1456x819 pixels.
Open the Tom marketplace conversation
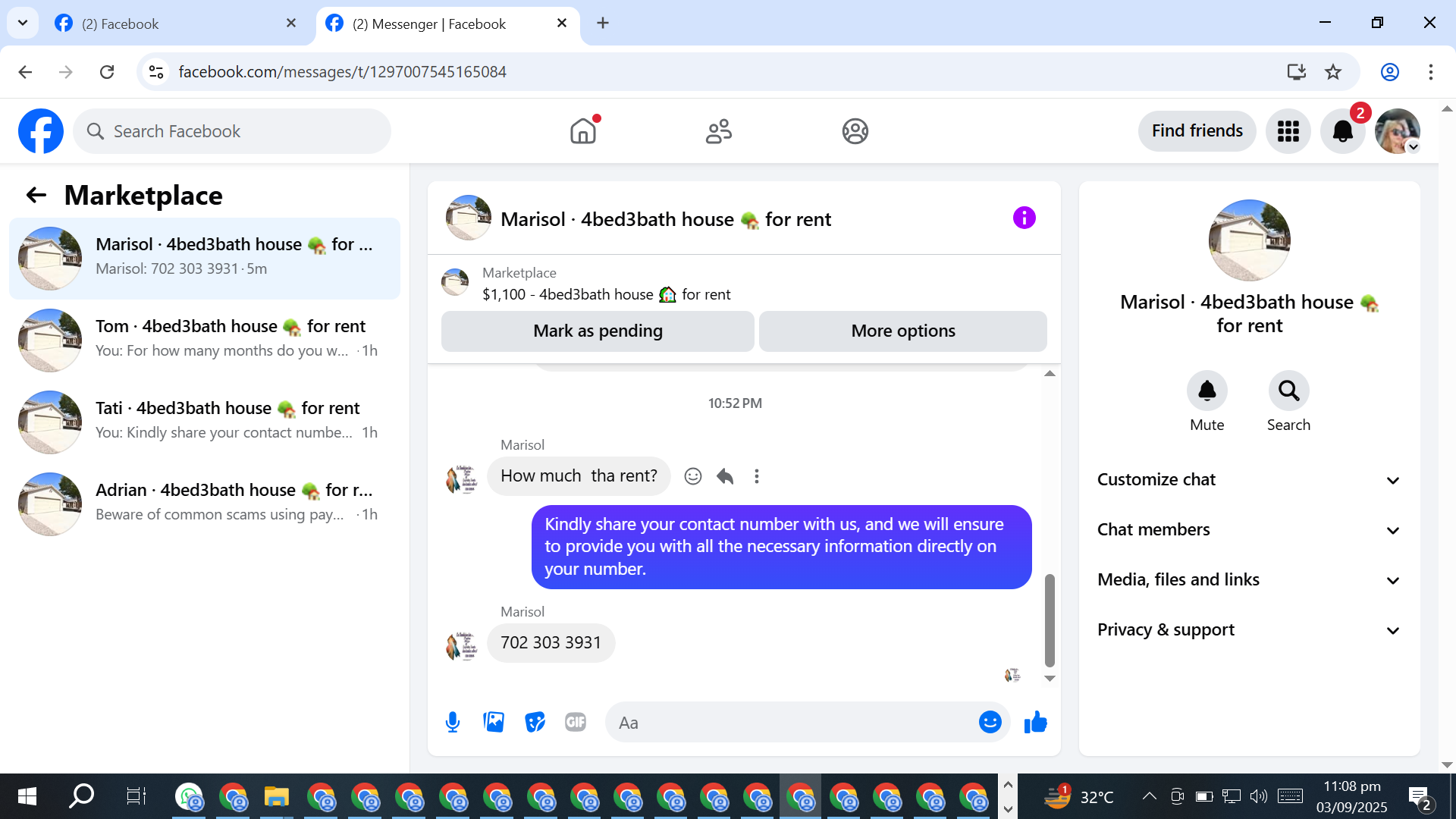point(205,340)
